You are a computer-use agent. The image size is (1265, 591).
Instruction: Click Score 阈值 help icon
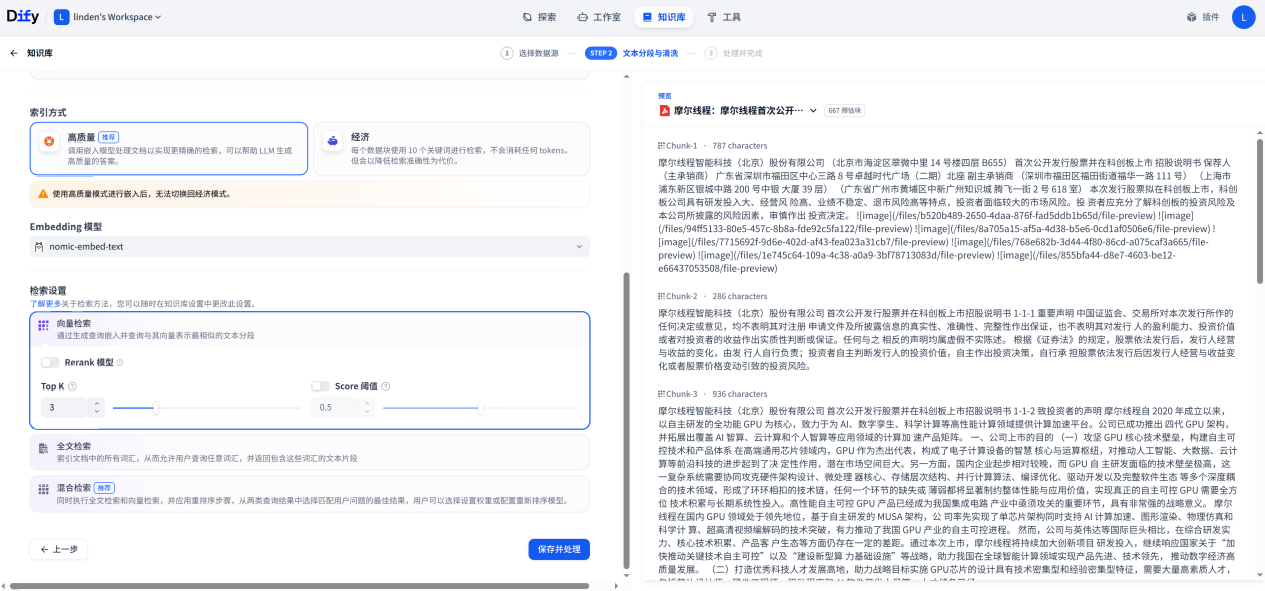386,386
